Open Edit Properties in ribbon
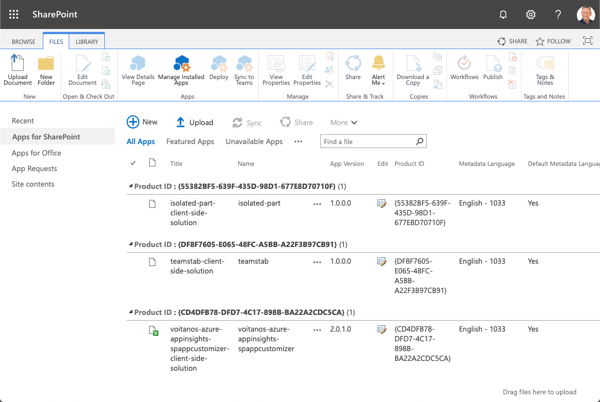The height and width of the screenshot is (402, 600). point(307,70)
